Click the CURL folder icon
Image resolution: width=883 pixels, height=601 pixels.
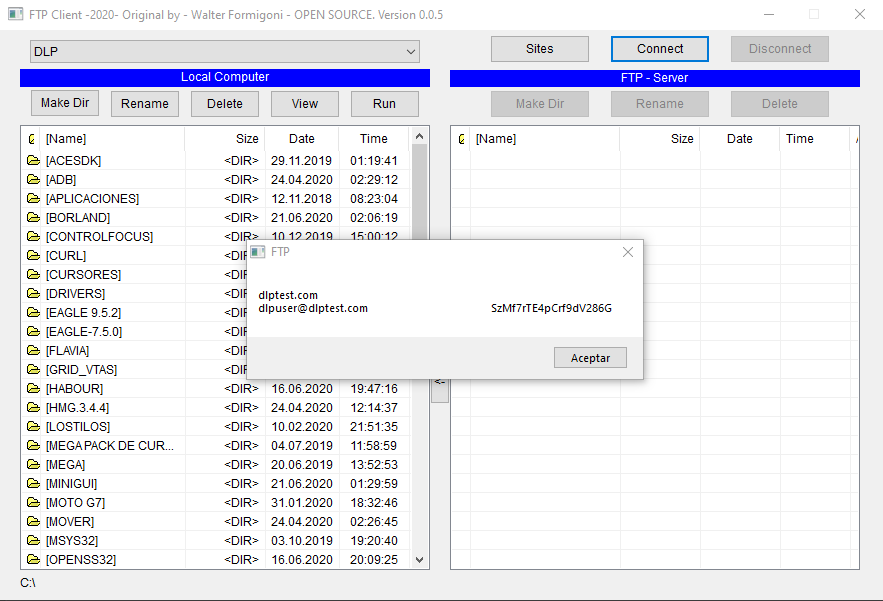(33, 256)
